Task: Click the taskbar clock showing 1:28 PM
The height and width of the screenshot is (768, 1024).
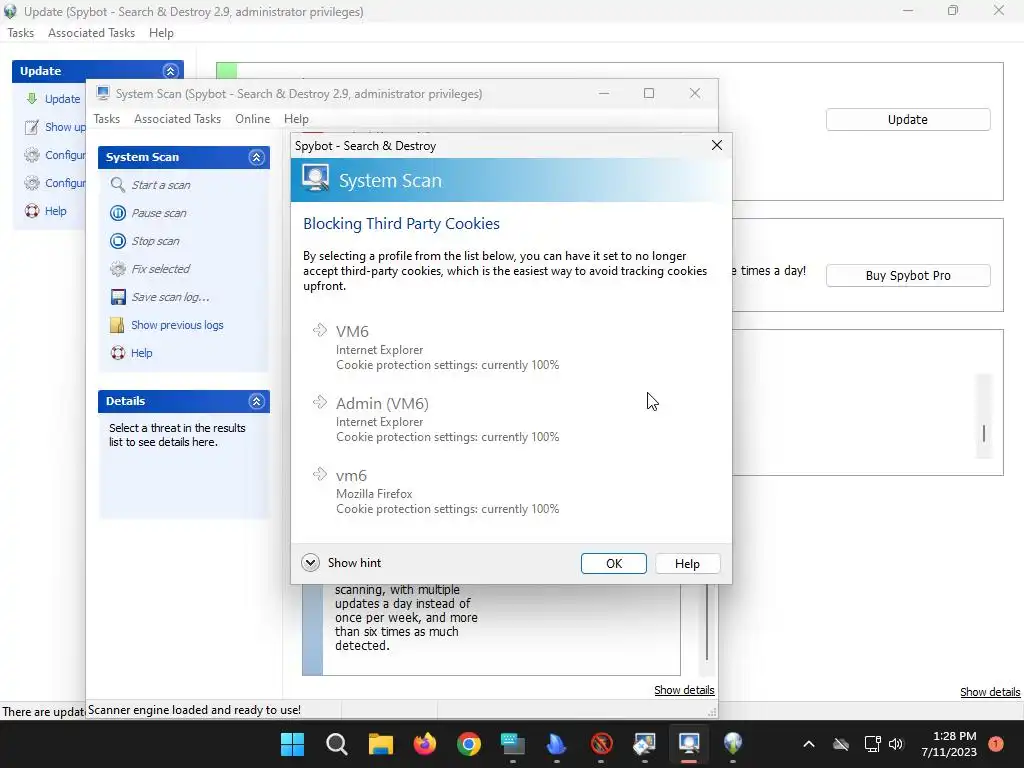Action: point(949,744)
